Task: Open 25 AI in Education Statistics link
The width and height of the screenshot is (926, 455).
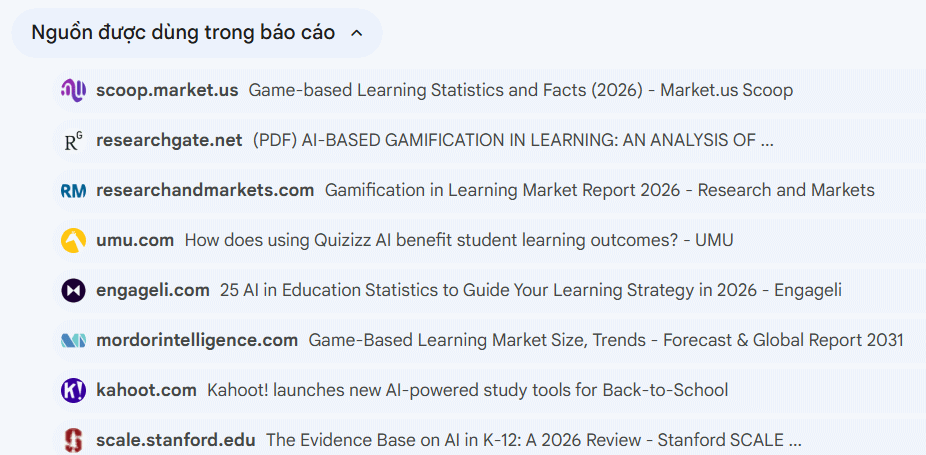Action: (530, 290)
